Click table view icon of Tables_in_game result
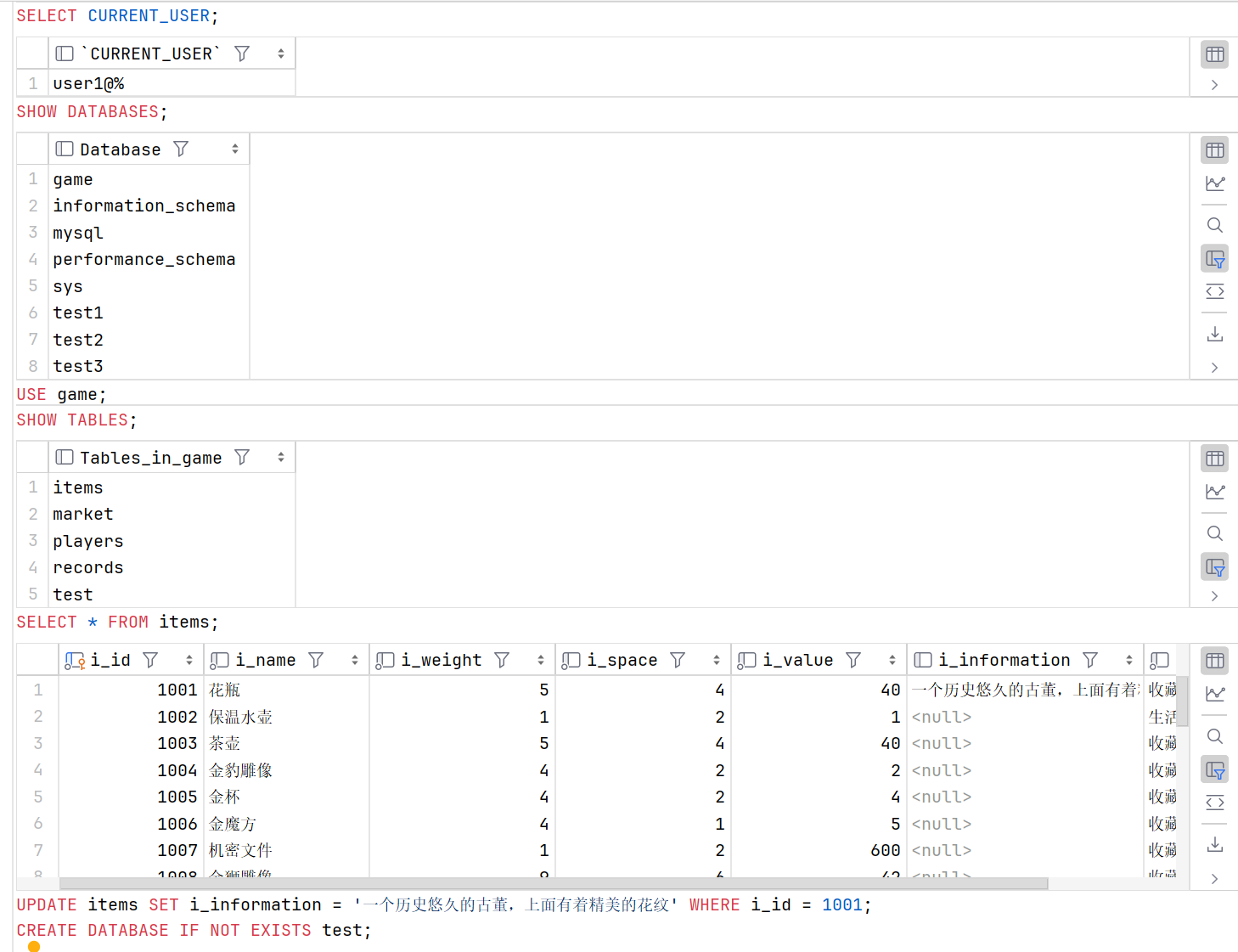1238x952 pixels. pyautogui.click(x=1215, y=459)
